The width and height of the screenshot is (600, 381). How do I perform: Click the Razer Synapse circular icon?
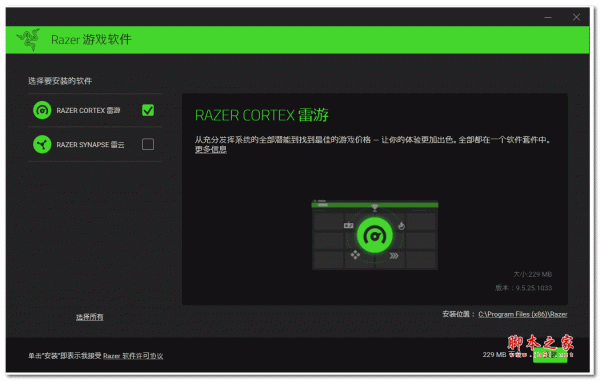[42, 144]
